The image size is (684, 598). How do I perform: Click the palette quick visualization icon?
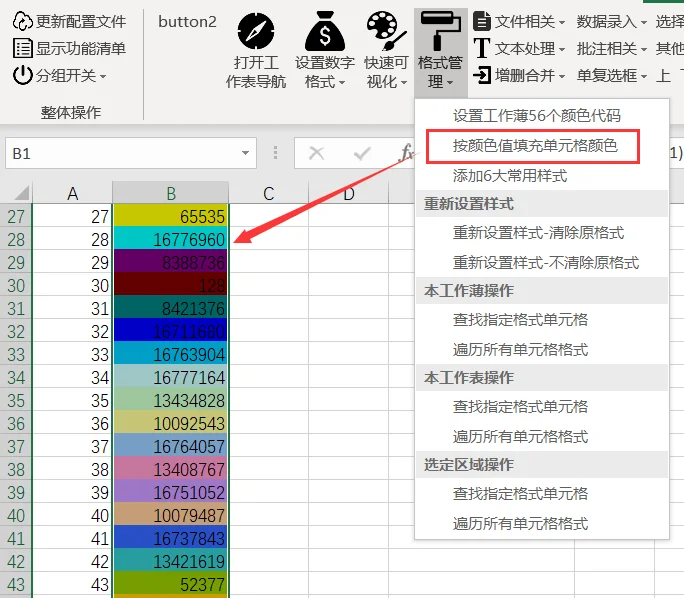[x=386, y=31]
